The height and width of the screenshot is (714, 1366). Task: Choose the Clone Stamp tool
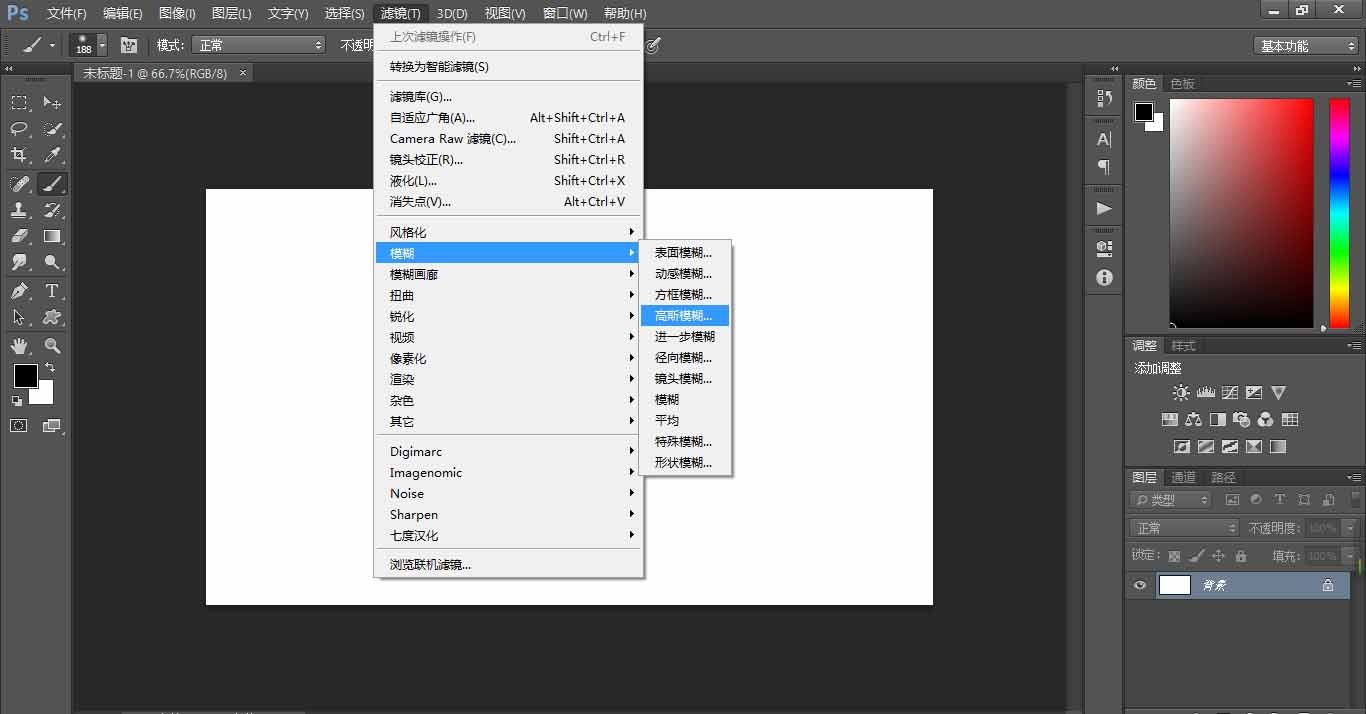18,210
